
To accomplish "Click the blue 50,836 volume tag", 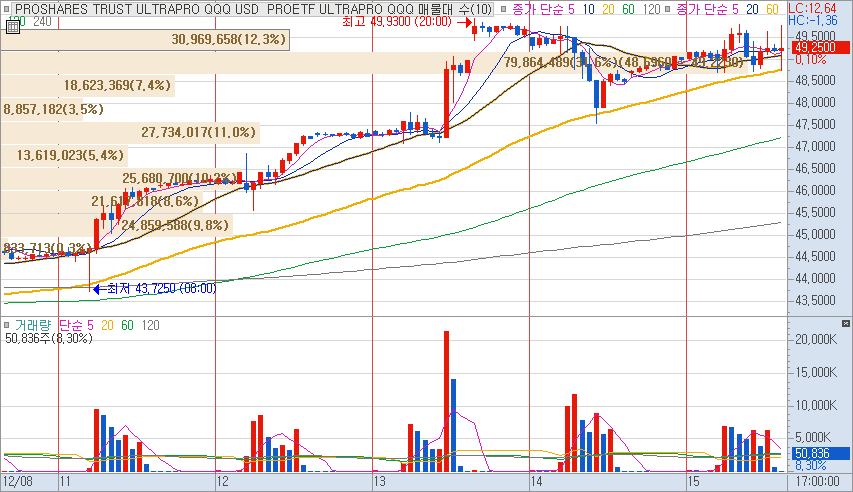I will point(819,453).
